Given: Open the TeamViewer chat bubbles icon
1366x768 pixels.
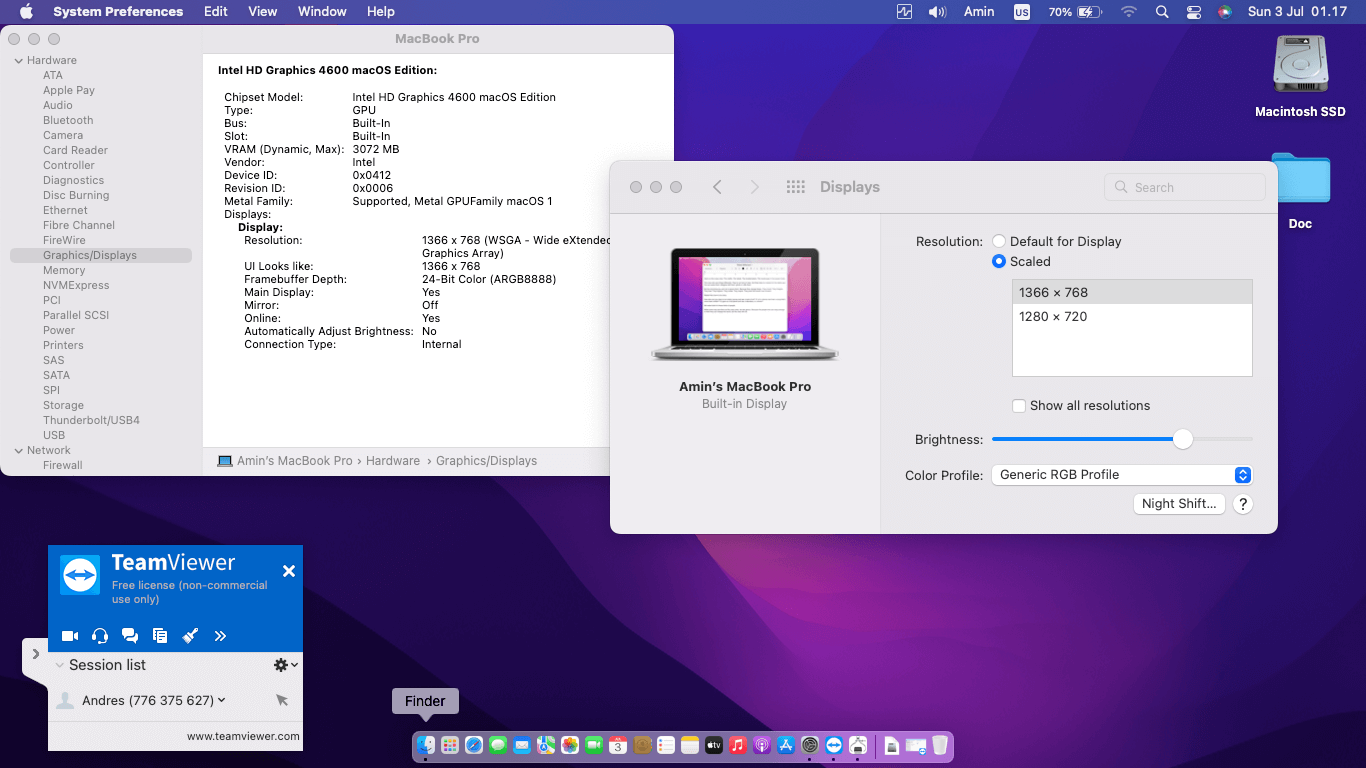Looking at the screenshot, I should click(130, 636).
